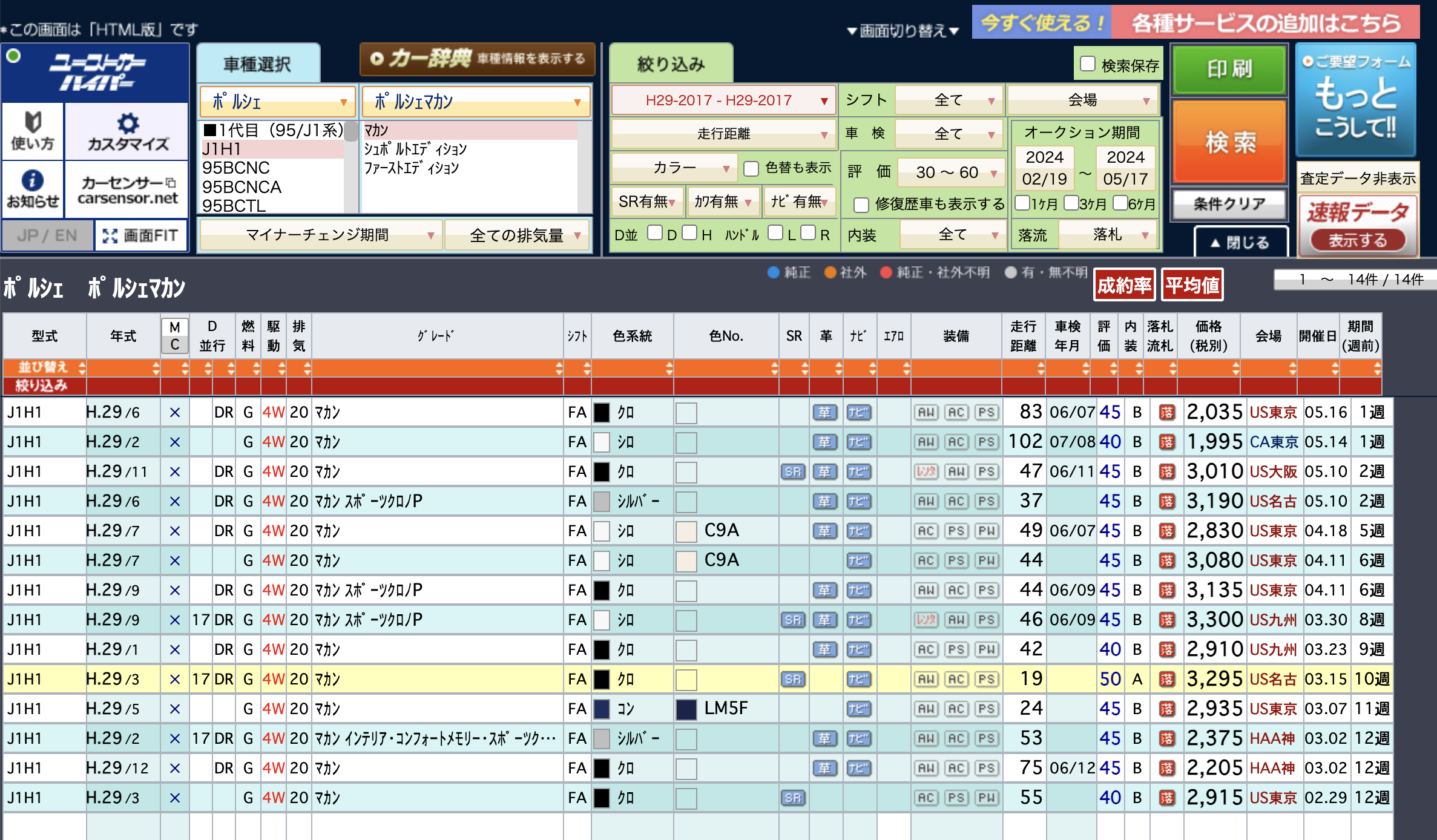Sort by the 価格(税別) column sort arrows
The width and height of the screenshot is (1437, 840).
click(x=1235, y=368)
